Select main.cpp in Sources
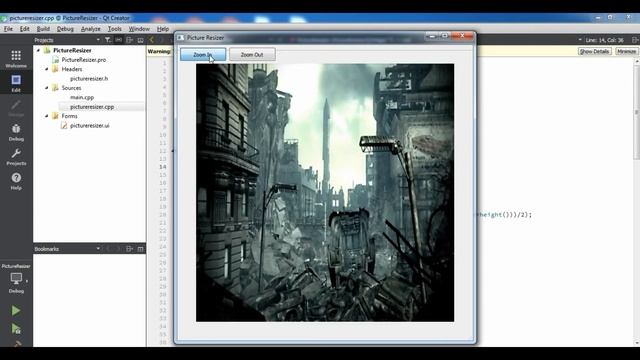This screenshot has height=360, width=640. point(82,97)
